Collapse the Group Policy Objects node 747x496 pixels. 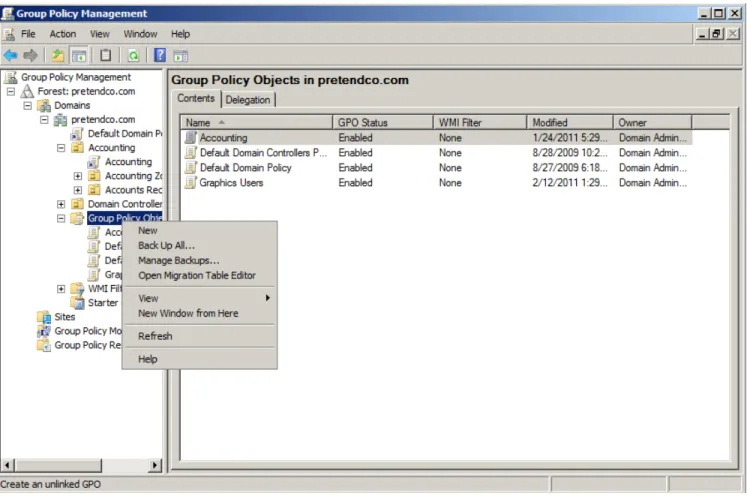tap(61, 218)
